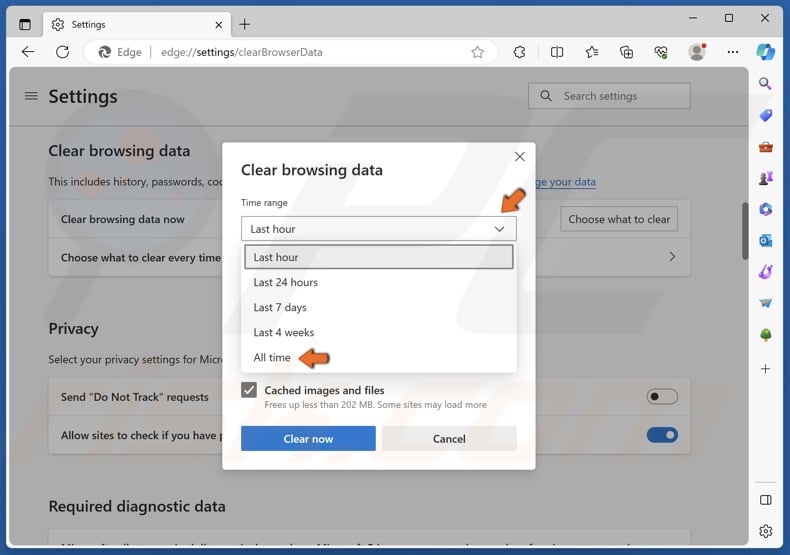Open Outlook icon in the sidebar
This screenshot has width=790, height=555.
click(765, 240)
